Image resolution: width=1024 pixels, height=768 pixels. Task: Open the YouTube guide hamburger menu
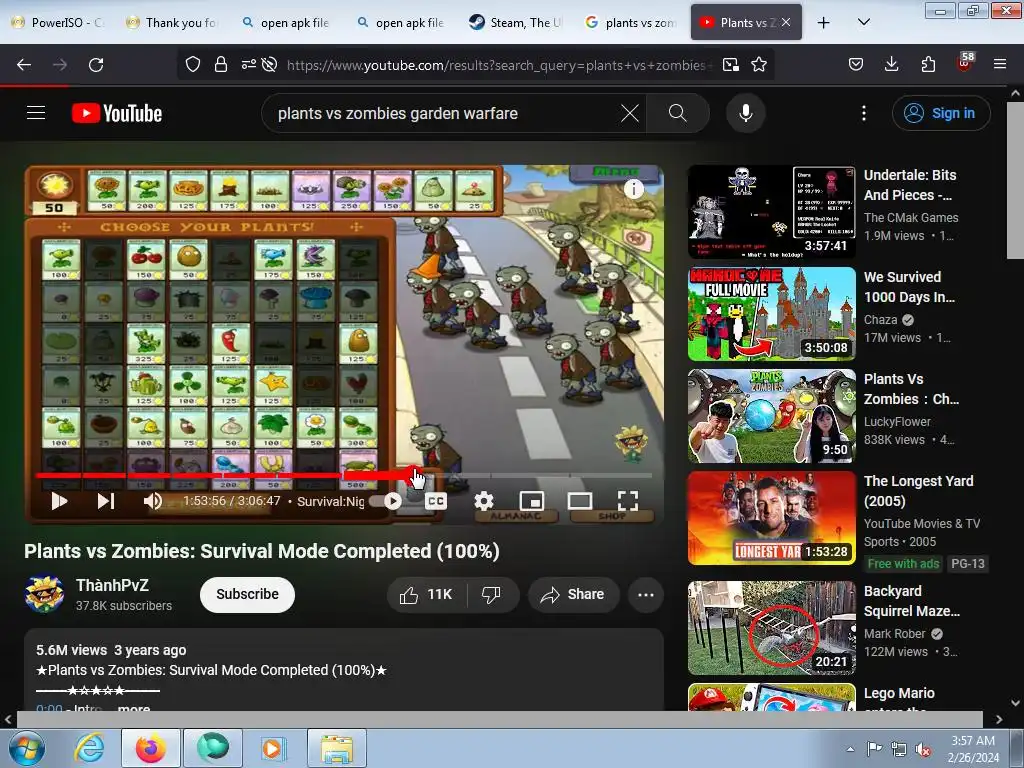click(36, 113)
